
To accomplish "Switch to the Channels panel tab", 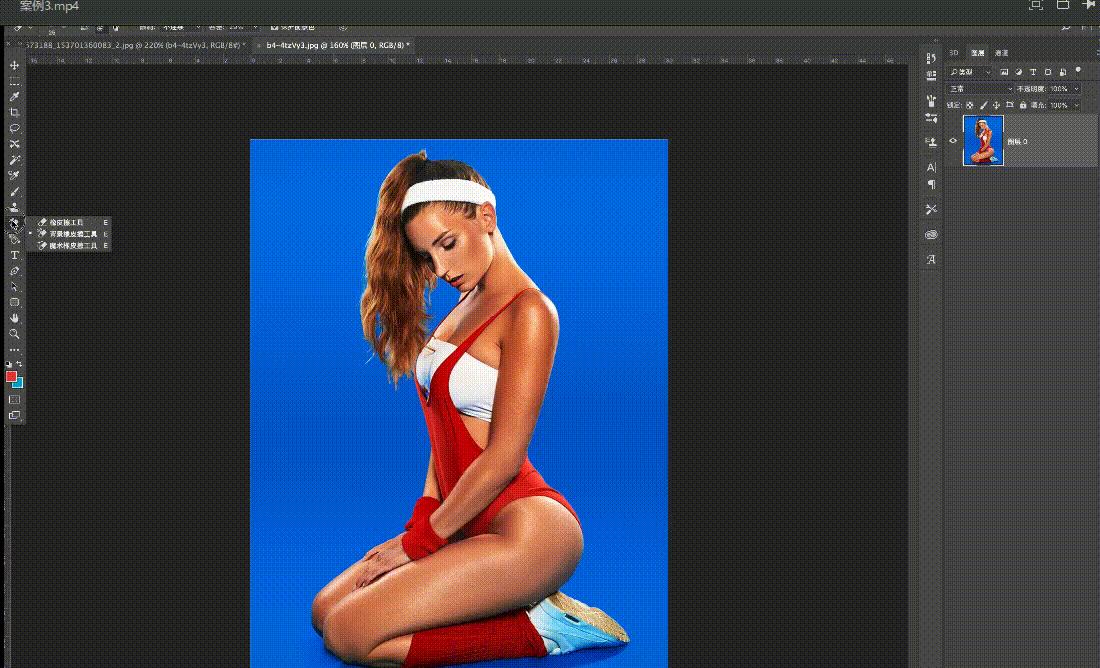I will pos(1002,52).
